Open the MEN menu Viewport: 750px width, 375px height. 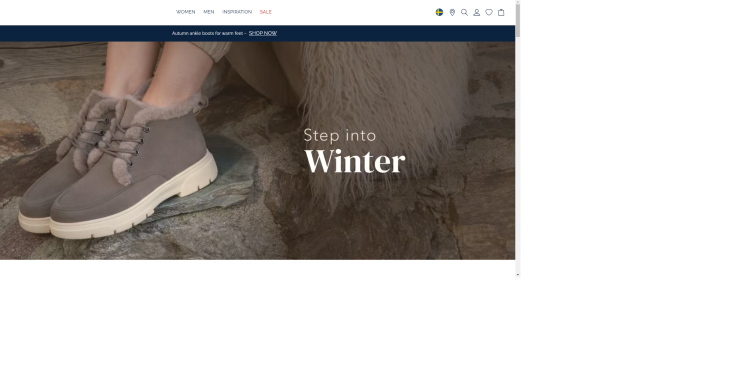pos(209,12)
